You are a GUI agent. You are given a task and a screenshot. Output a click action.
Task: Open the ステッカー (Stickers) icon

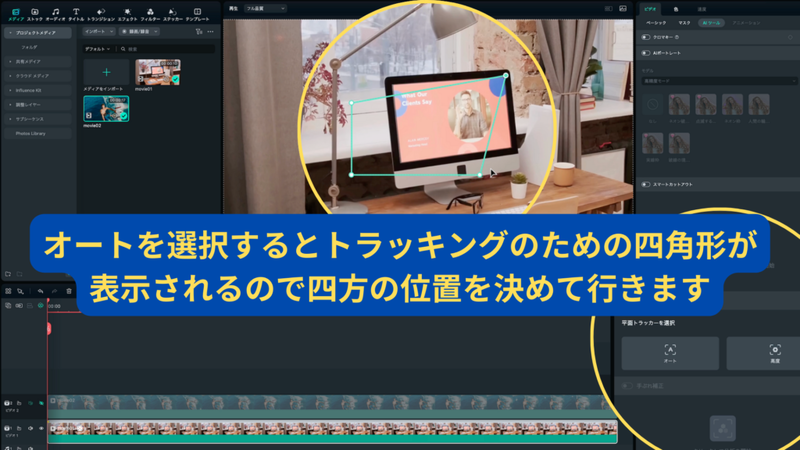coord(172,14)
